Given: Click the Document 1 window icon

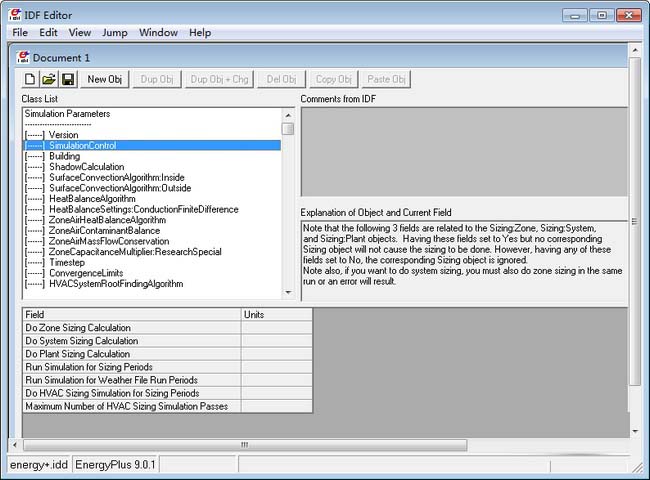Looking at the screenshot, I should pos(23,58).
